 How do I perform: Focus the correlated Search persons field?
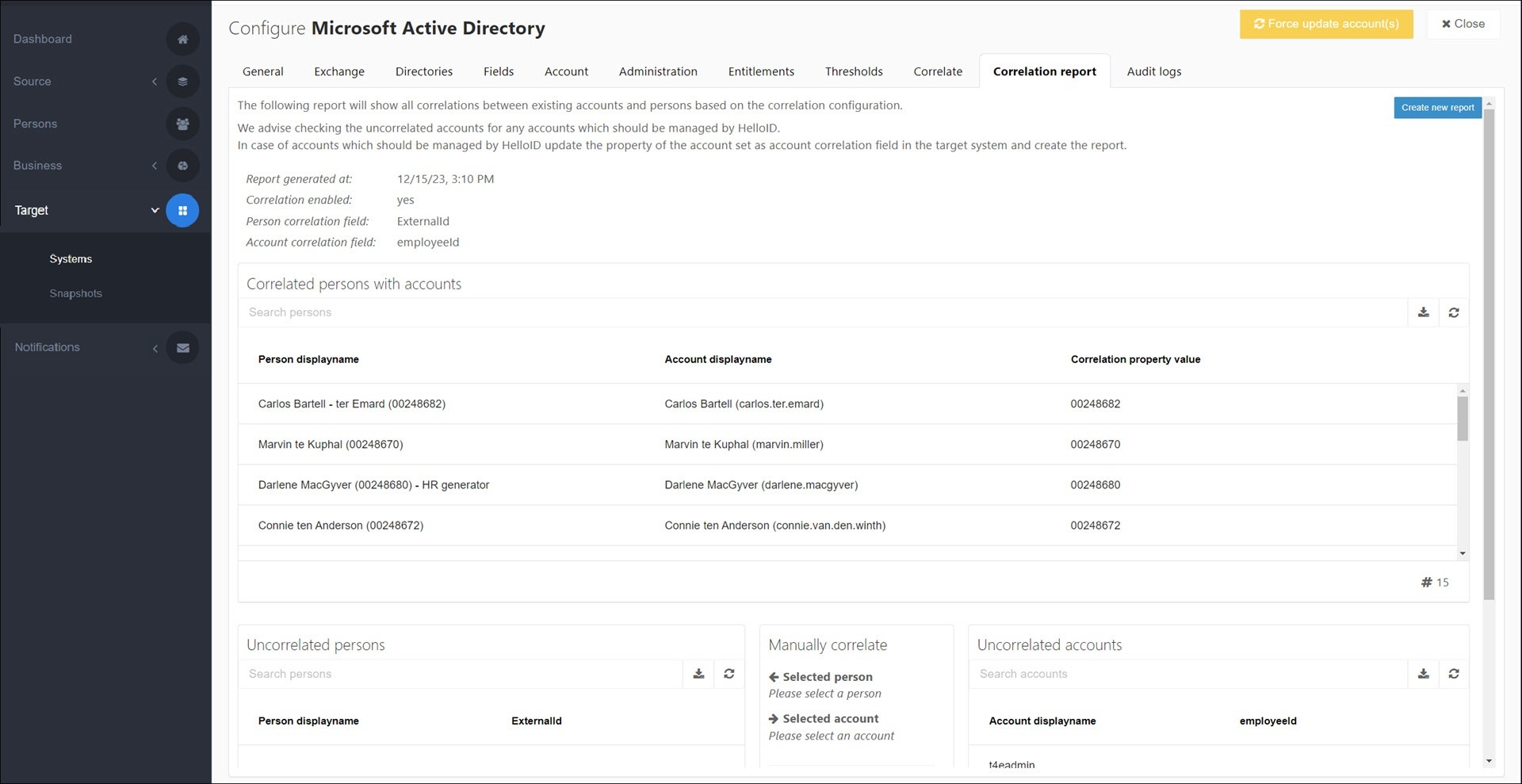coord(823,312)
